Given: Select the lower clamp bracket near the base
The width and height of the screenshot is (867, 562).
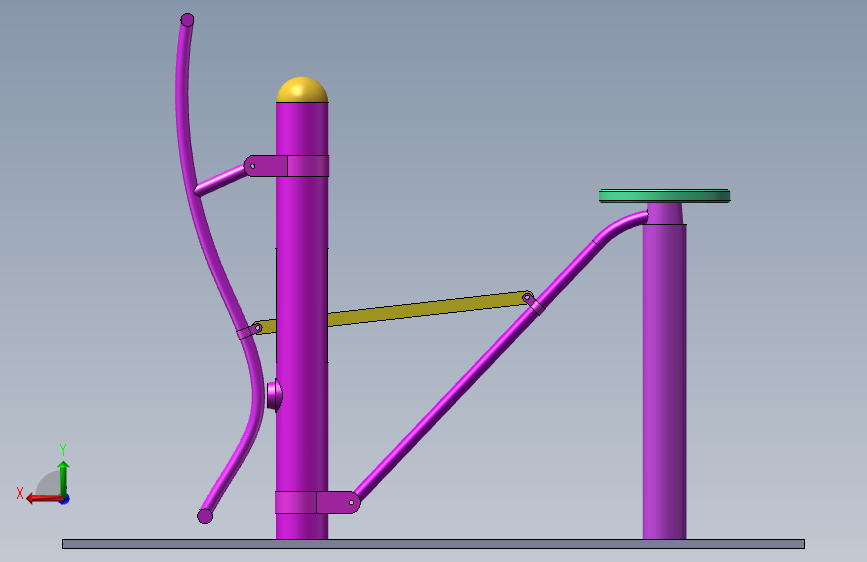Looking at the screenshot, I should pyautogui.click(x=317, y=502).
